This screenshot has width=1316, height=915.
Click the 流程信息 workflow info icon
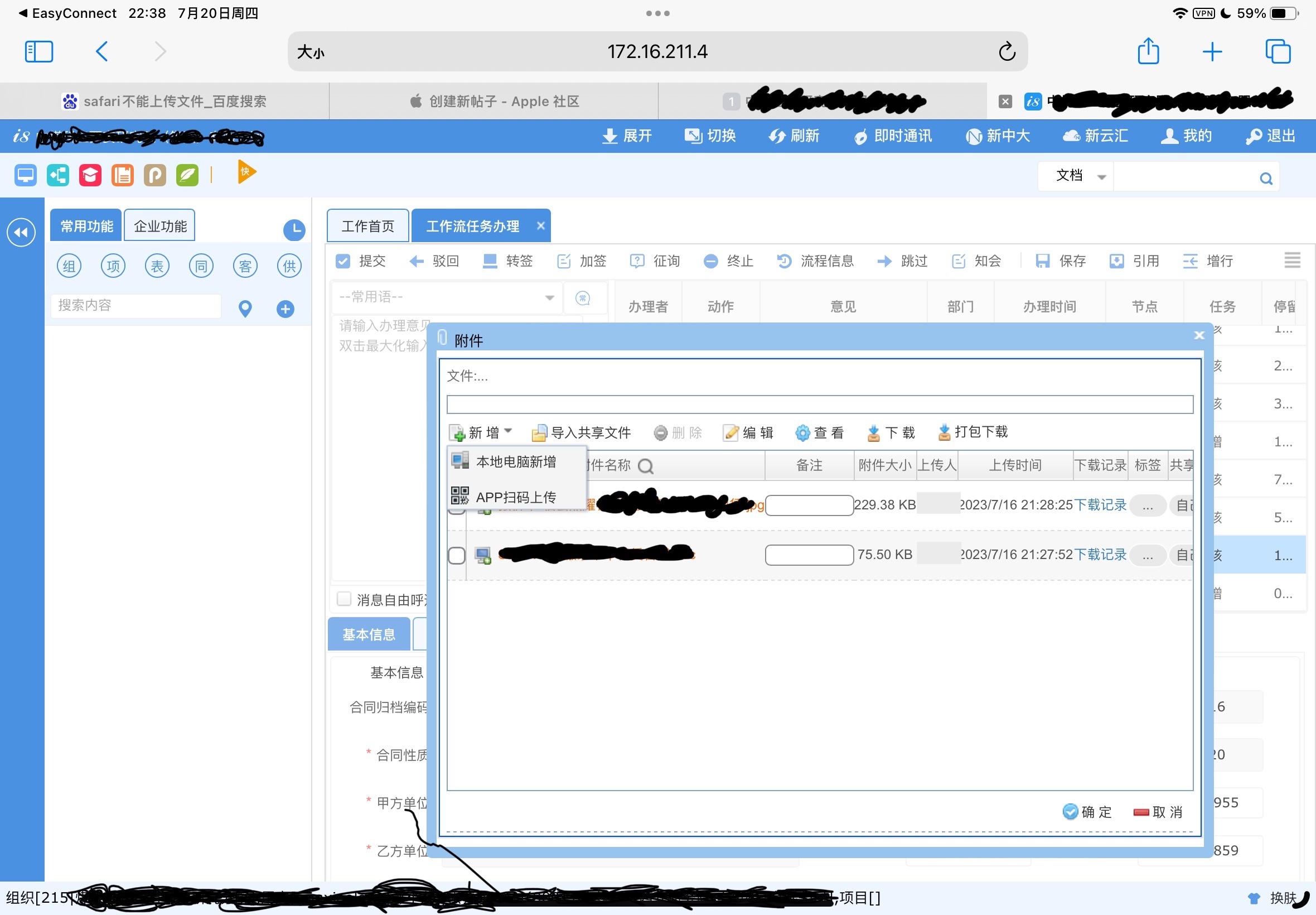coord(784,262)
